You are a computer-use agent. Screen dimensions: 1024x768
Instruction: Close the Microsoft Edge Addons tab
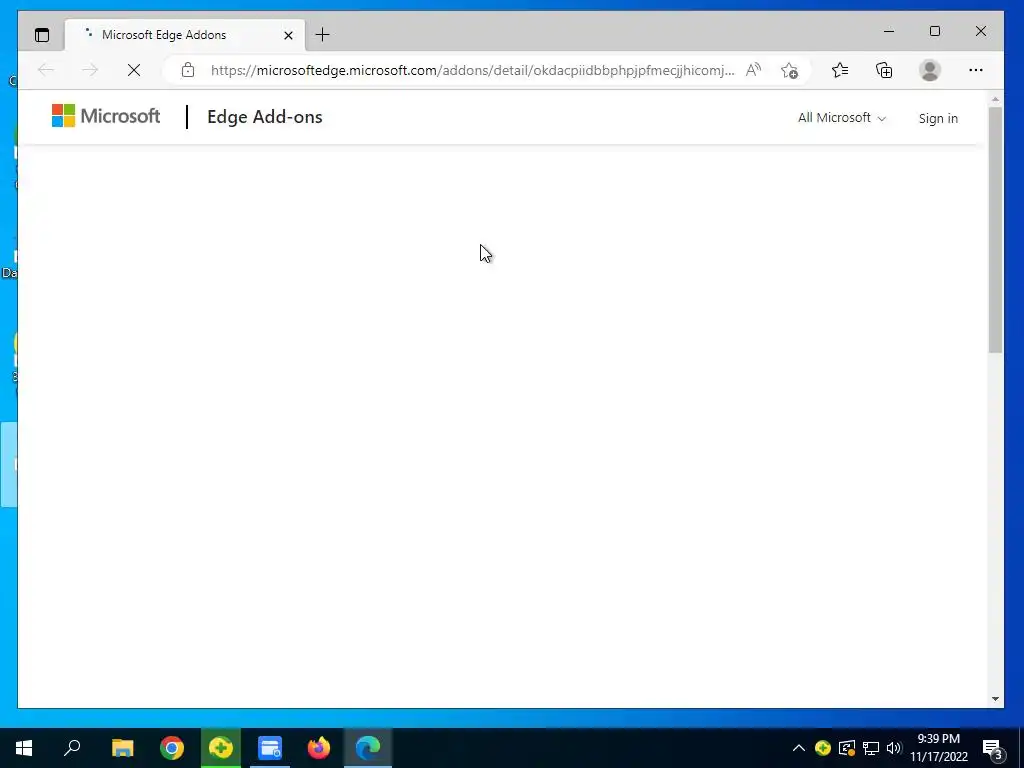(x=288, y=35)
